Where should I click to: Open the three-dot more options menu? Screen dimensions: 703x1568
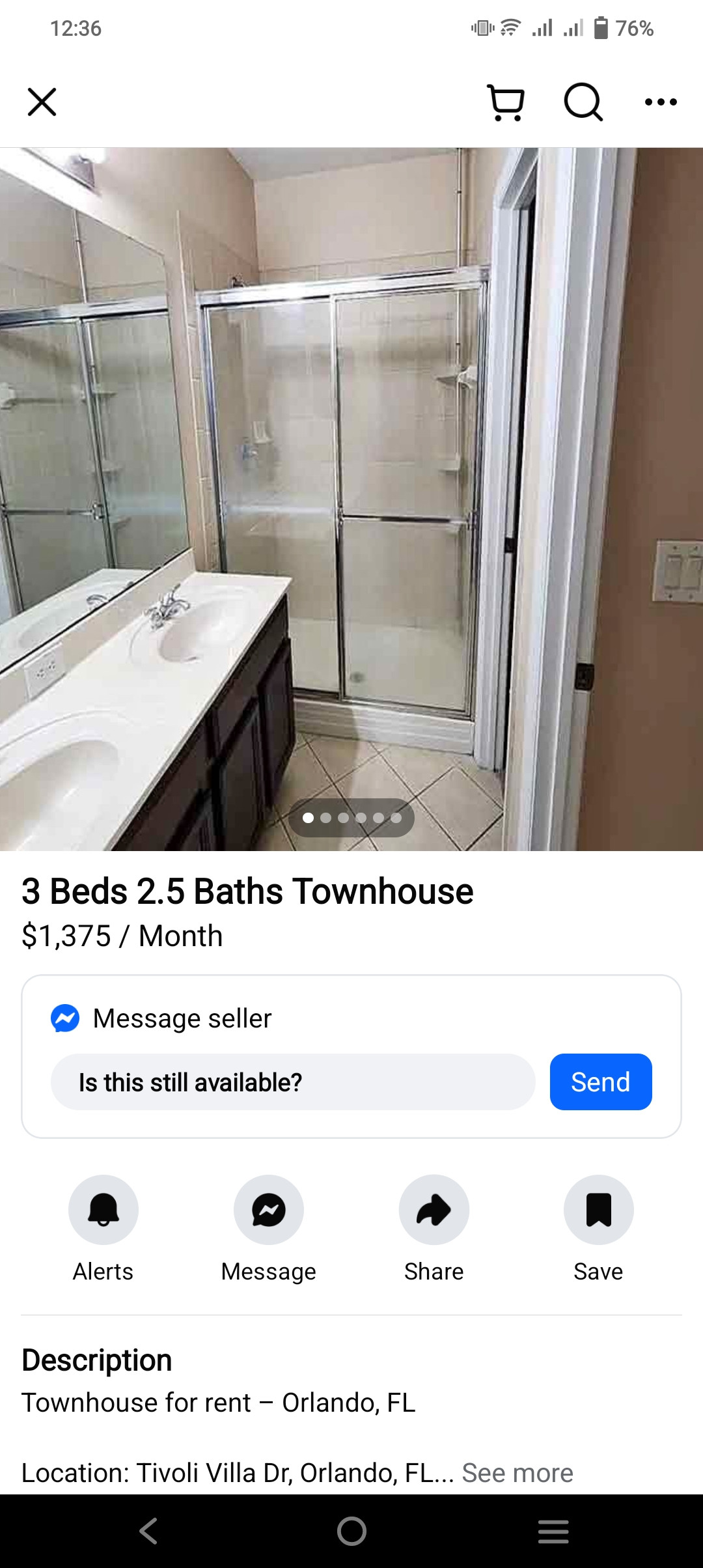pyautogui.click(x=661, y=102)
